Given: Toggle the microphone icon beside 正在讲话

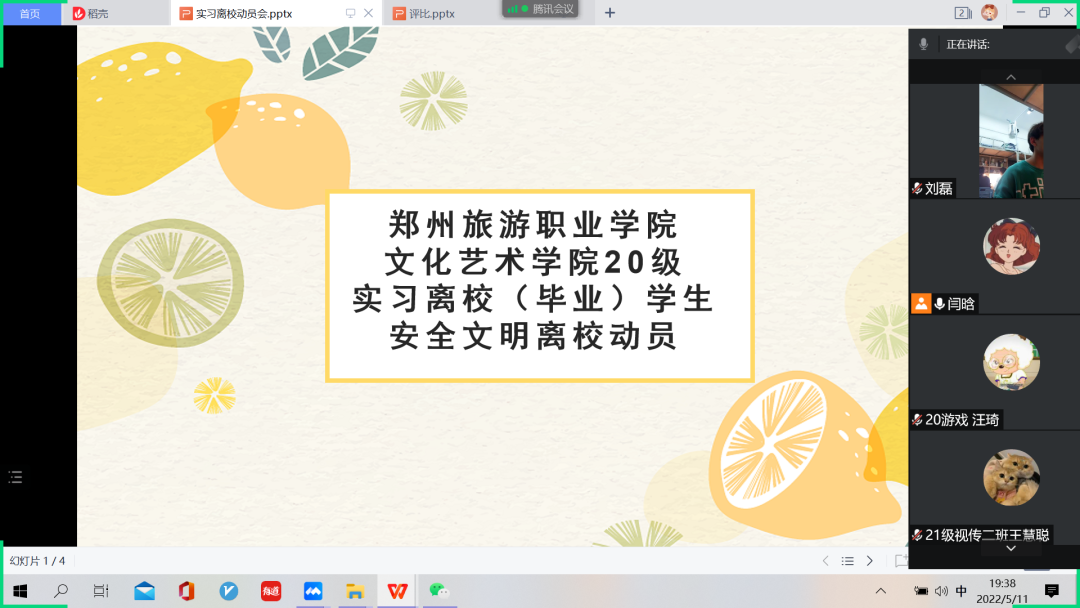Looking at the screenshot, I should click(x=923, y=44).
